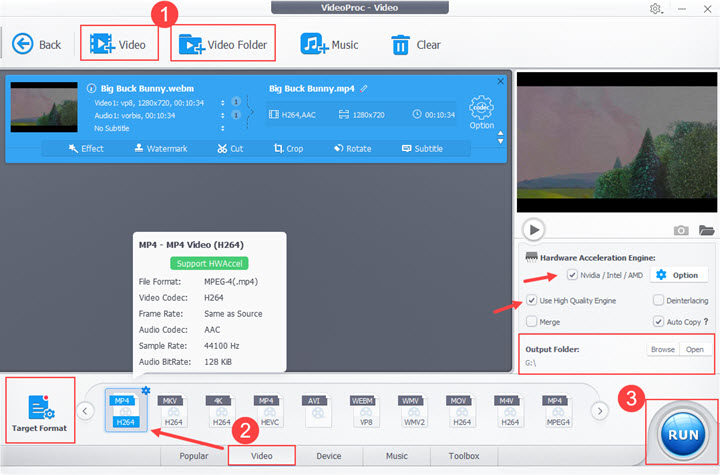Show previous formats with left arrow
The image size is (720, 475).
tap(85, 411)
